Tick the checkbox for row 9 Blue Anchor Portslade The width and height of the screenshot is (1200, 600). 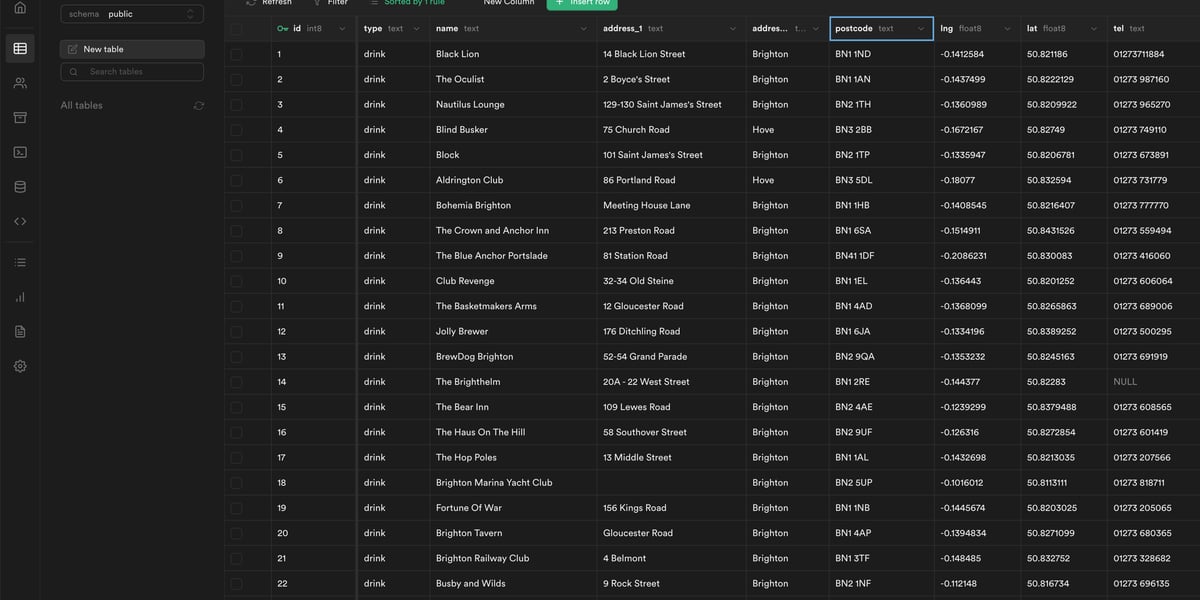[x=236, y=255]
